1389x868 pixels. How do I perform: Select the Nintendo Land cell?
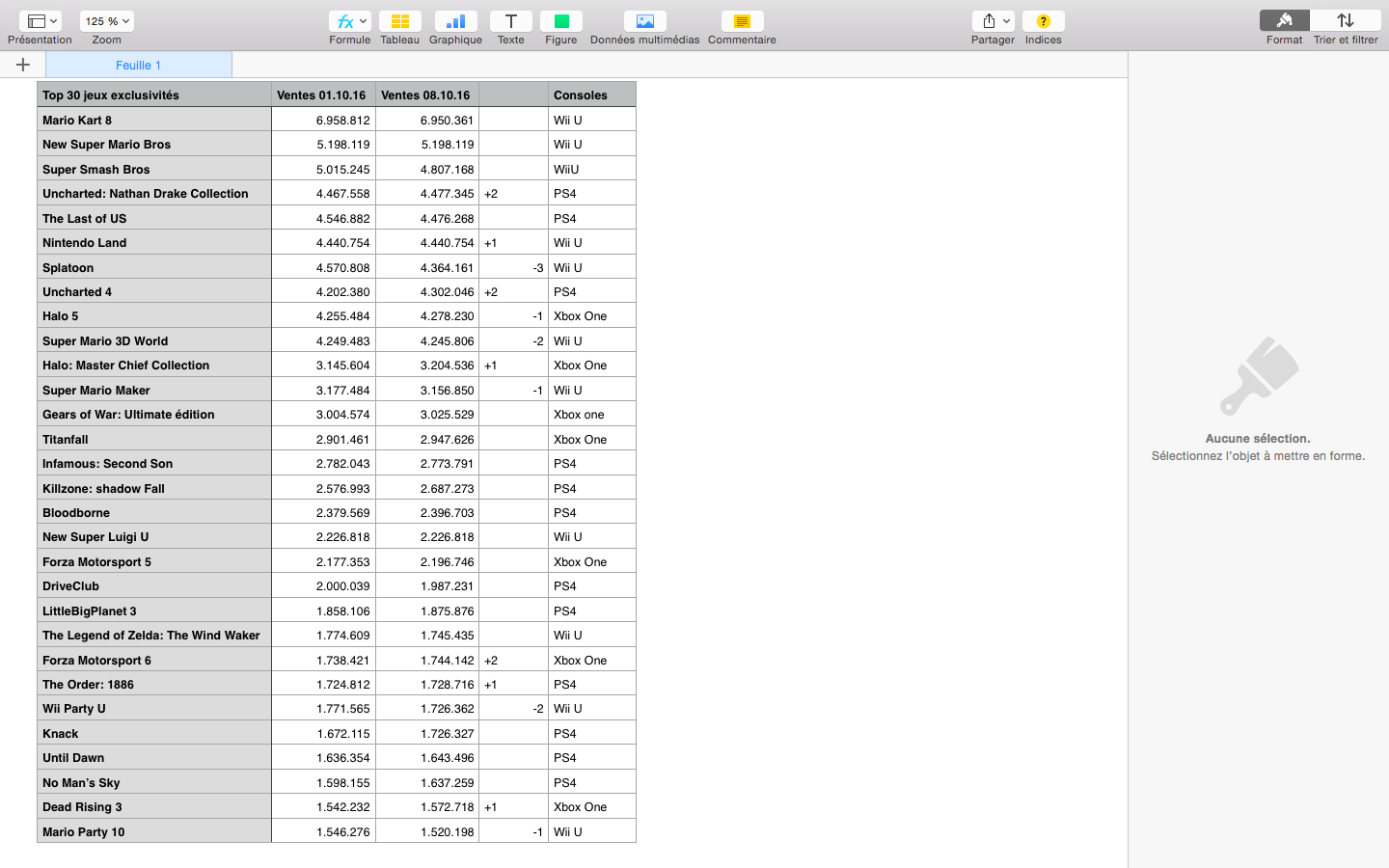point(154,242)
